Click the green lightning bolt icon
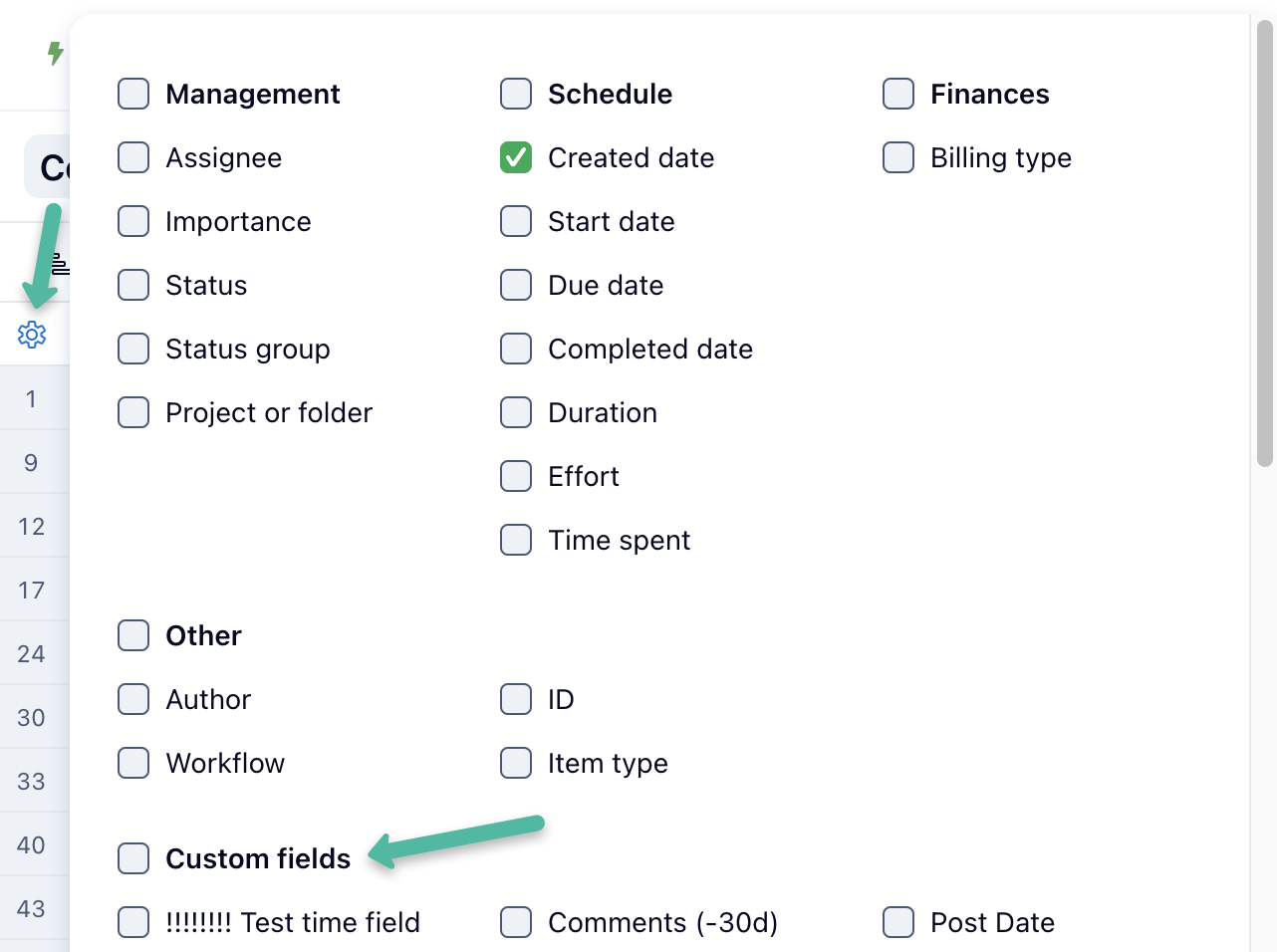The width and height of the screenshot is (1277, 952). click(56, 53)
